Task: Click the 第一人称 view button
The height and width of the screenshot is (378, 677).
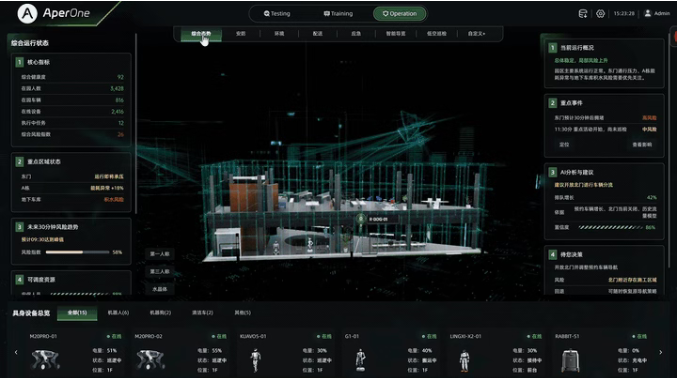Action: (160, 254)
